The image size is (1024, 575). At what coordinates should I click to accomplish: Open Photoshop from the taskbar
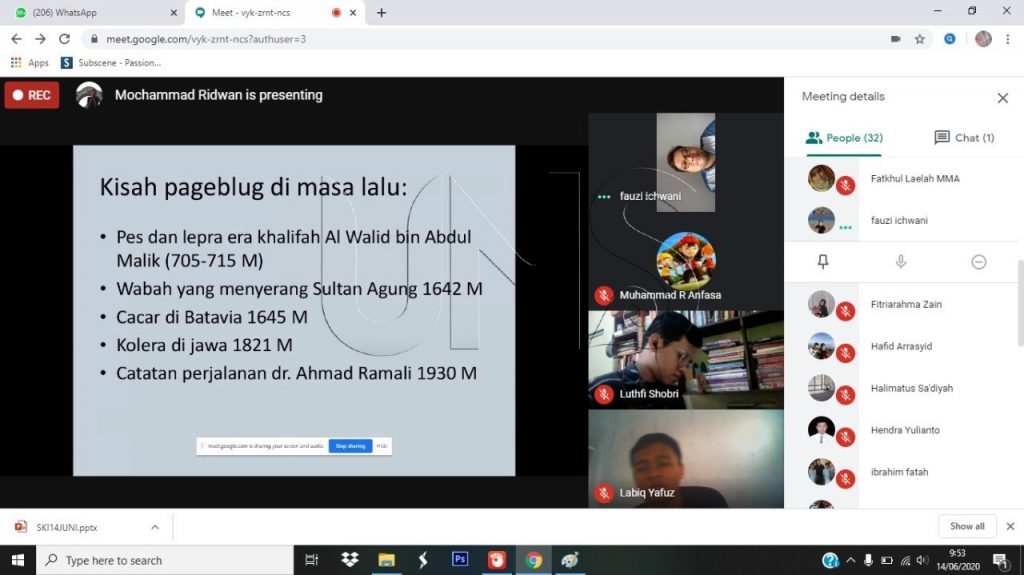(x=460, y=559)
